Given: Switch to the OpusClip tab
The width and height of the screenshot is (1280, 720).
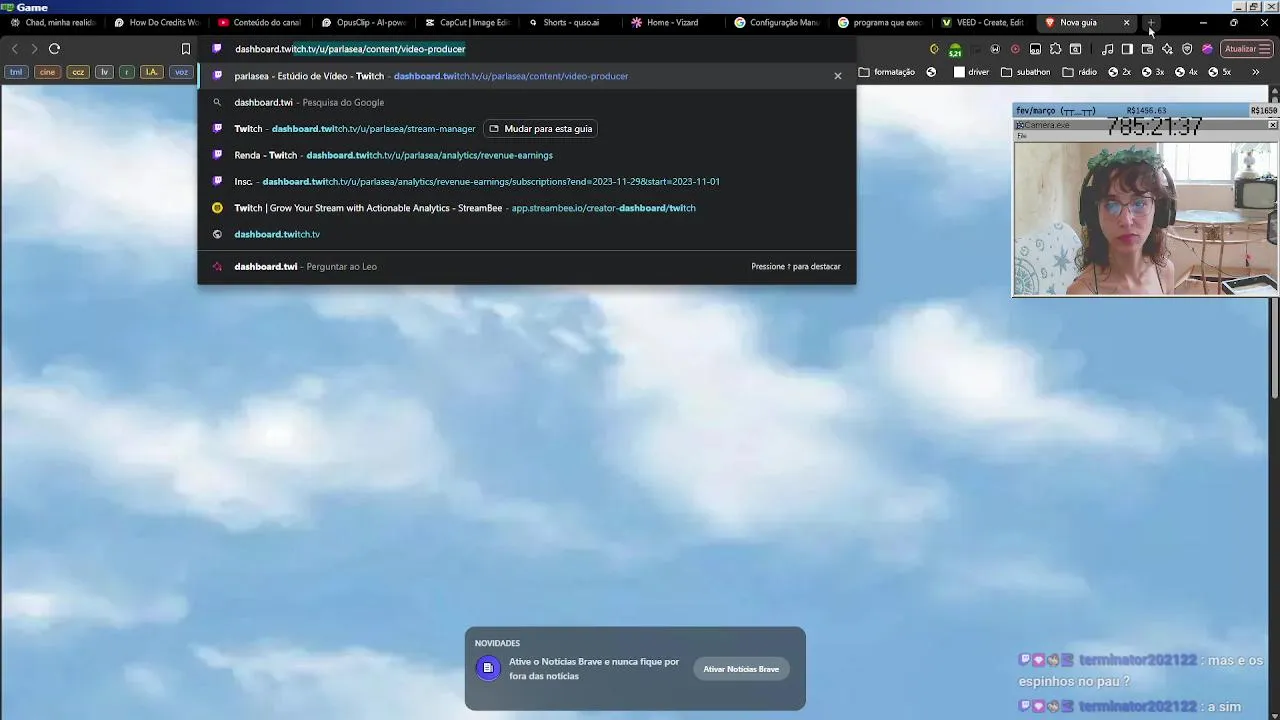Looking at the screenshot, I should coord(363,22).
